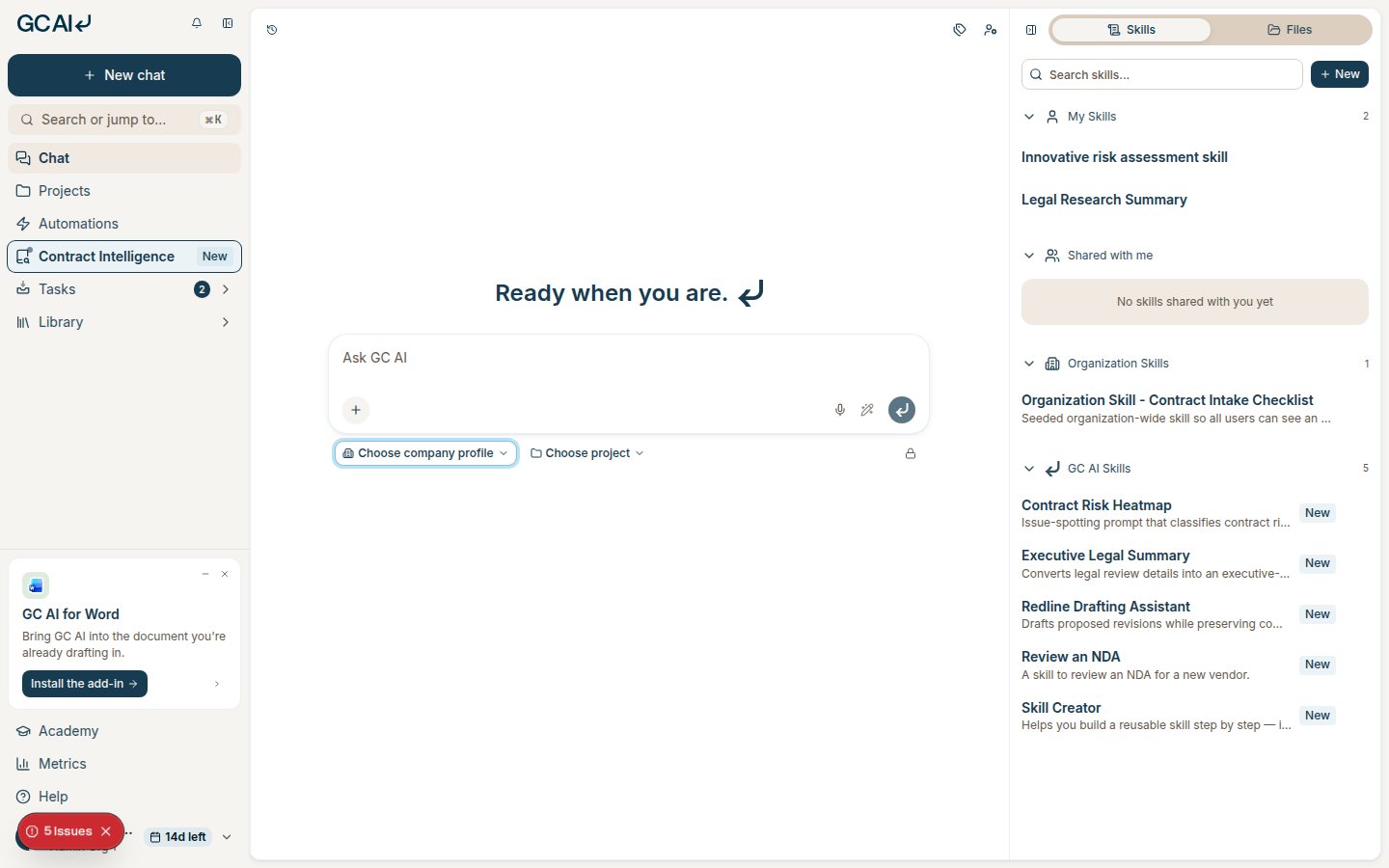Open Innovative risk assessment skill
Image resolution: width=1389 pixels, height=868 pixels.
pos(1125,157)
